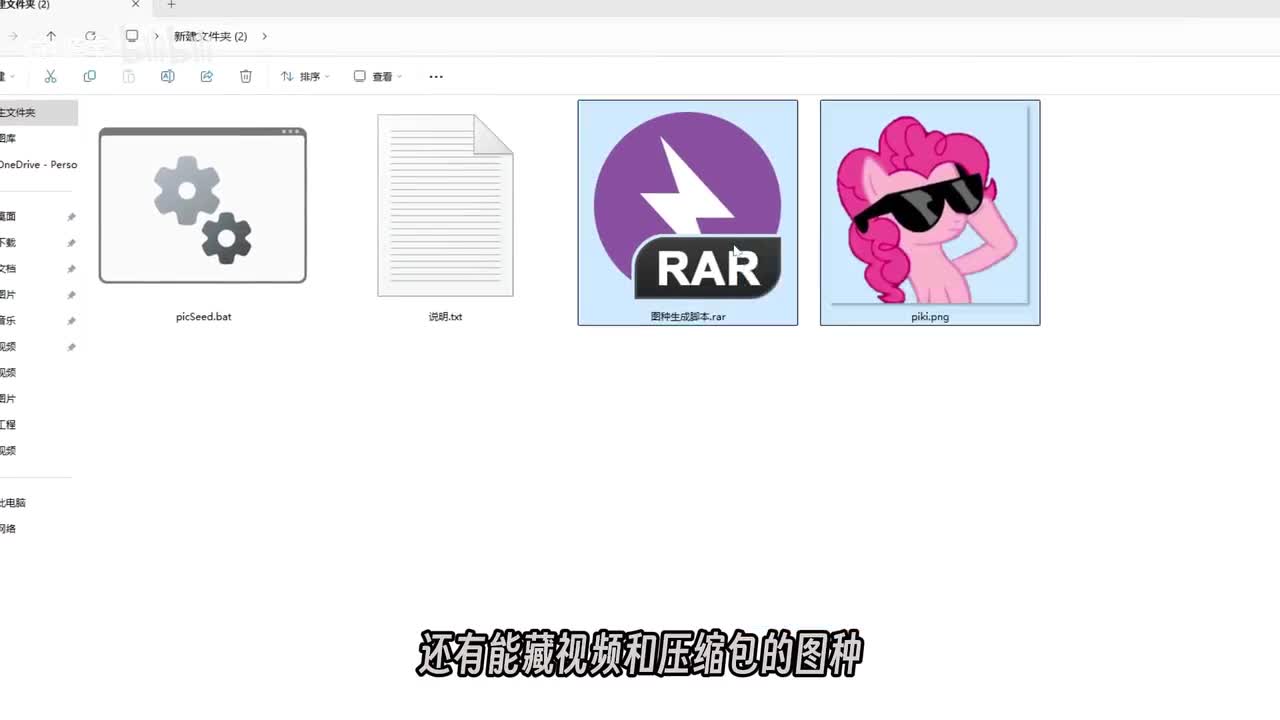Open the 查看 view dropdown
The height and width of the screenshot is (720, 1280).
[x=377, y=76]
